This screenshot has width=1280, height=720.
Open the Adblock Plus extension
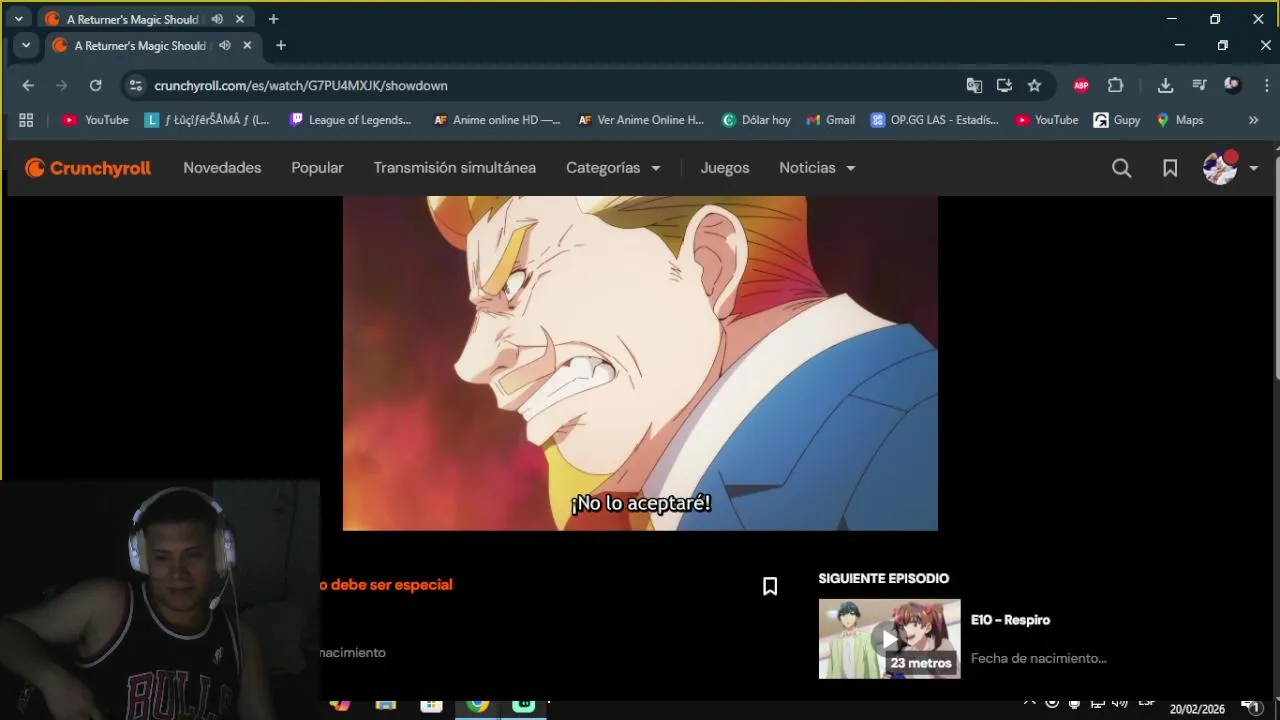(1081, 86)
